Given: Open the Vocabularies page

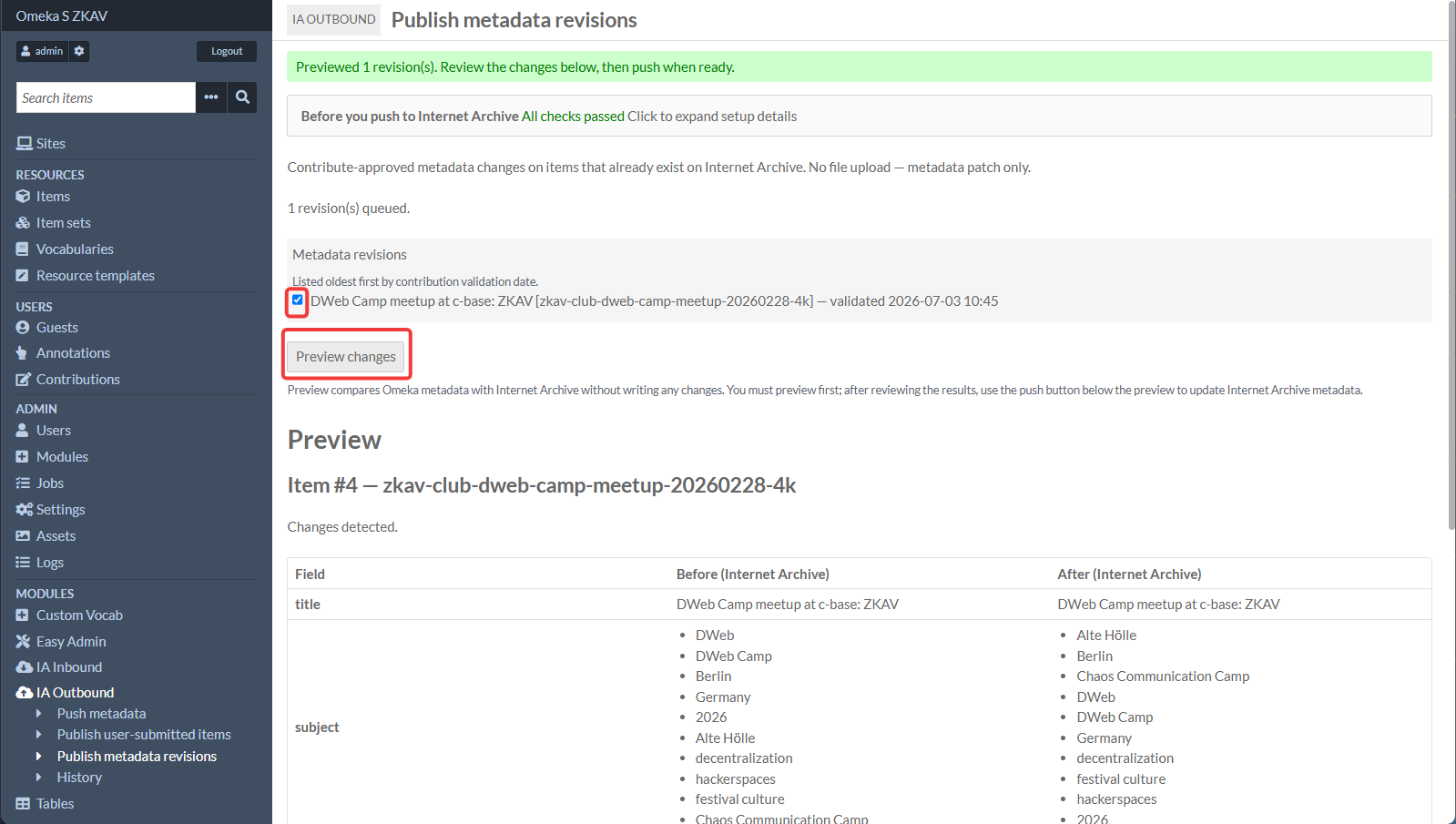Looking at the screenshot, I should 75,249.
